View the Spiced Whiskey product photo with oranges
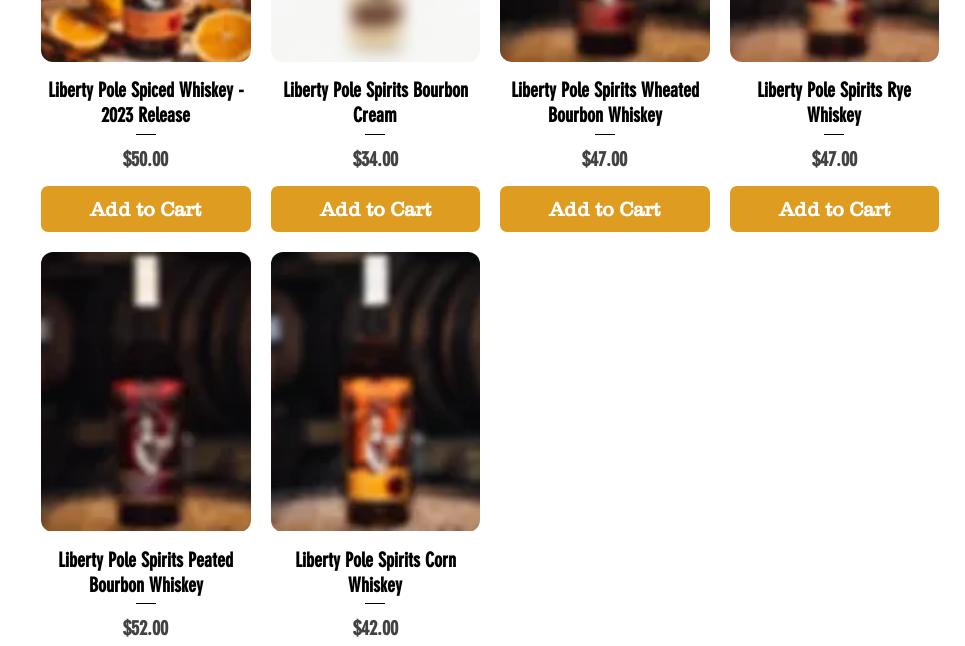The height and width of the screenshot is (646, 965). pos(146,31)
